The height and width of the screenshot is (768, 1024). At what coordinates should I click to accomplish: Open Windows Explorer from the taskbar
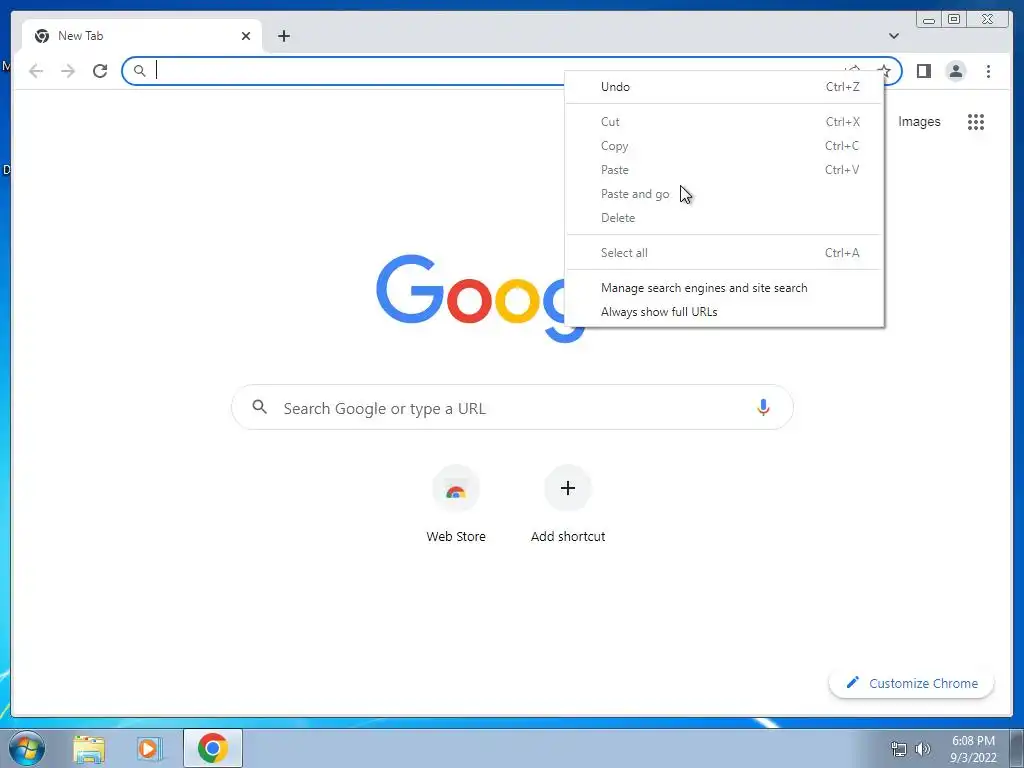click(x=89, y=748)
